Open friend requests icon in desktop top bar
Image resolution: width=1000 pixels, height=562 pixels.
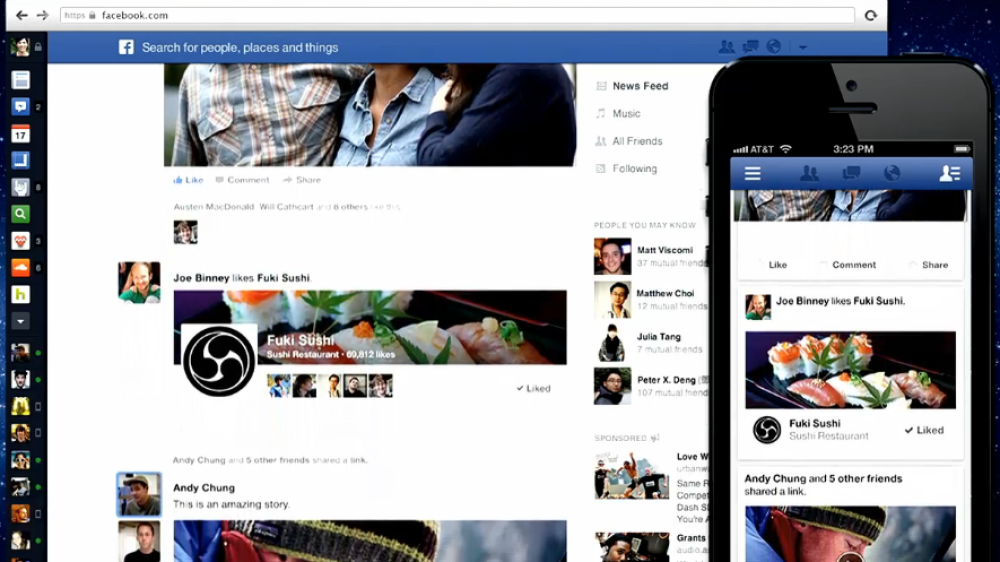(726, 47)
